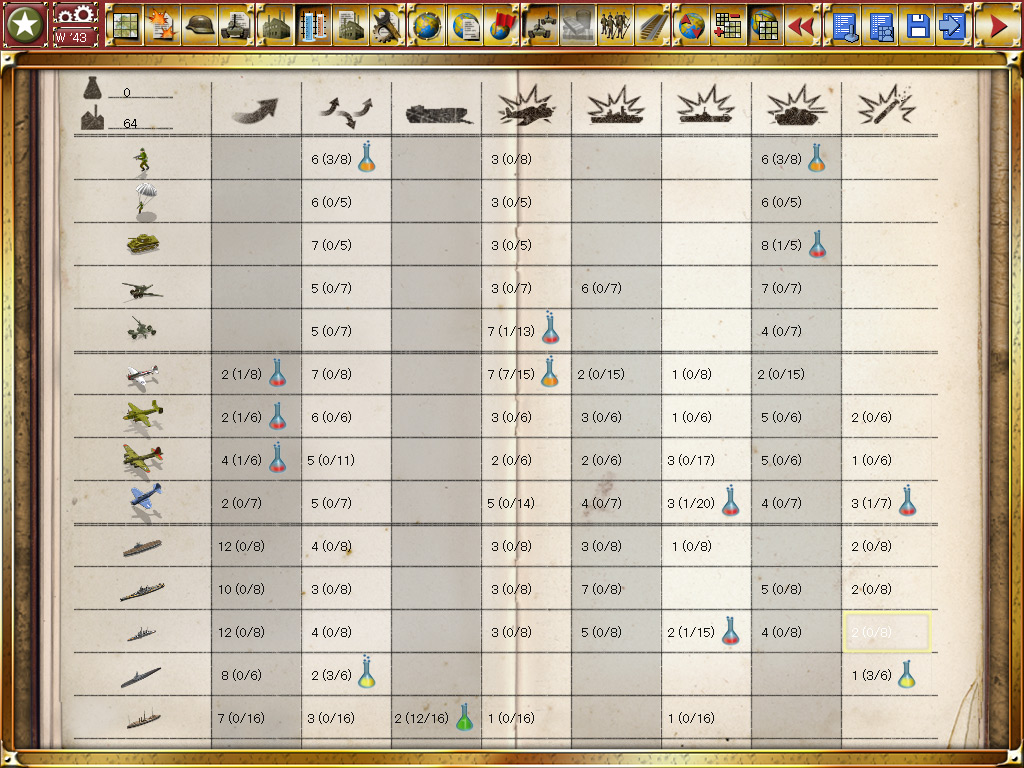Screen dimensions: 1024x768
Task: Open settings with the gears icon
Action: point(75,14)
